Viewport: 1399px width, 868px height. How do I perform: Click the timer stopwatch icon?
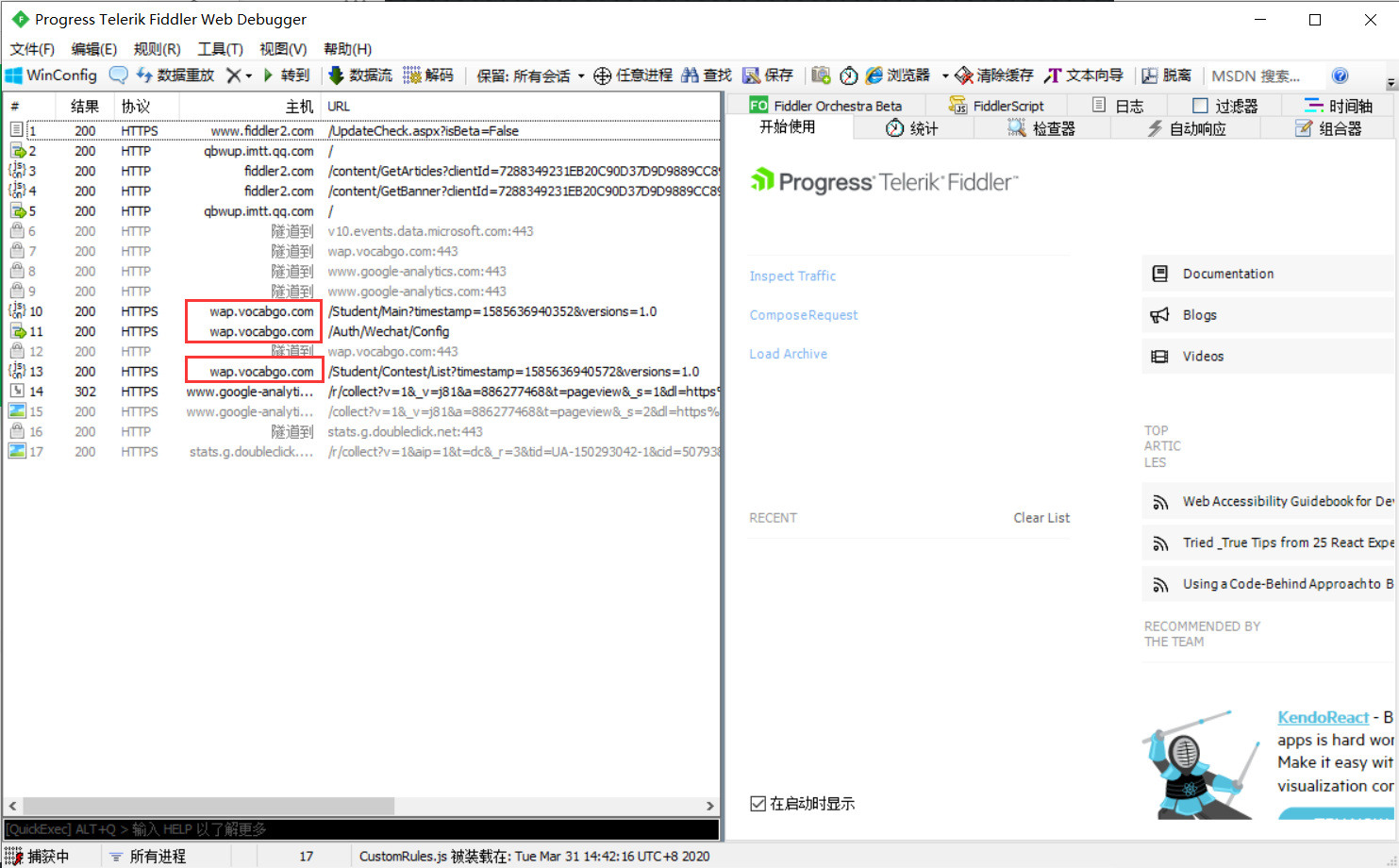tap(849, 75)
